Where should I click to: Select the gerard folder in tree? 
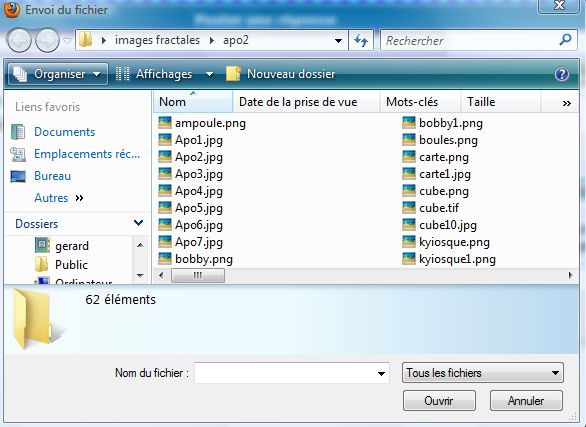pyautogui.click(x=72, y=246)
